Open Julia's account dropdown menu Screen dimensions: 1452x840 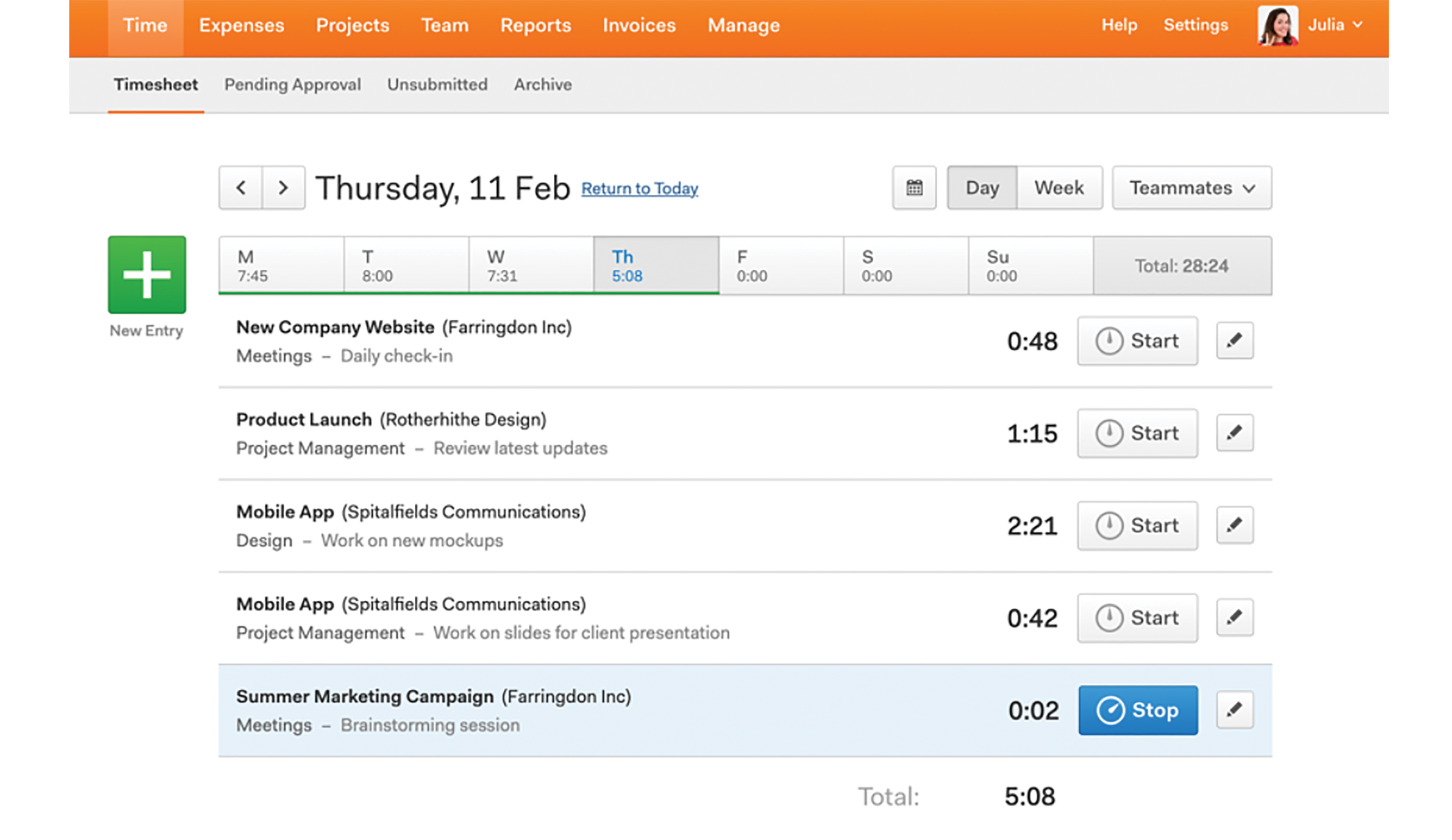click(1336, 26)
